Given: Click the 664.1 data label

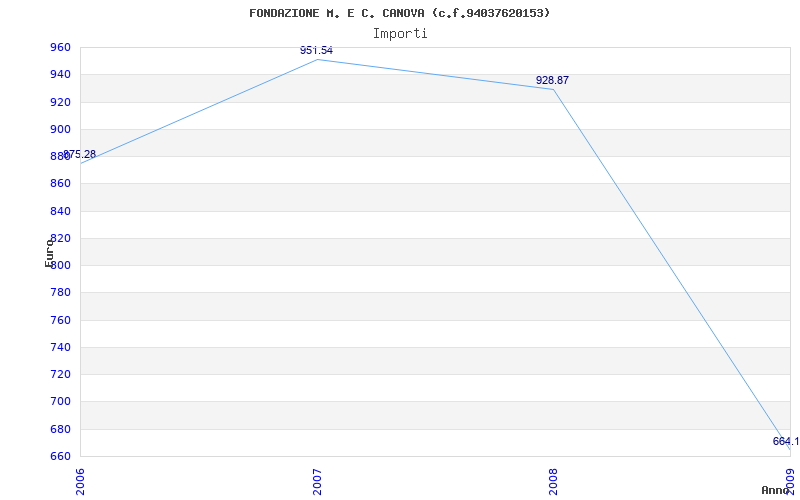Looking at the screenshot, I should point(786,441).
